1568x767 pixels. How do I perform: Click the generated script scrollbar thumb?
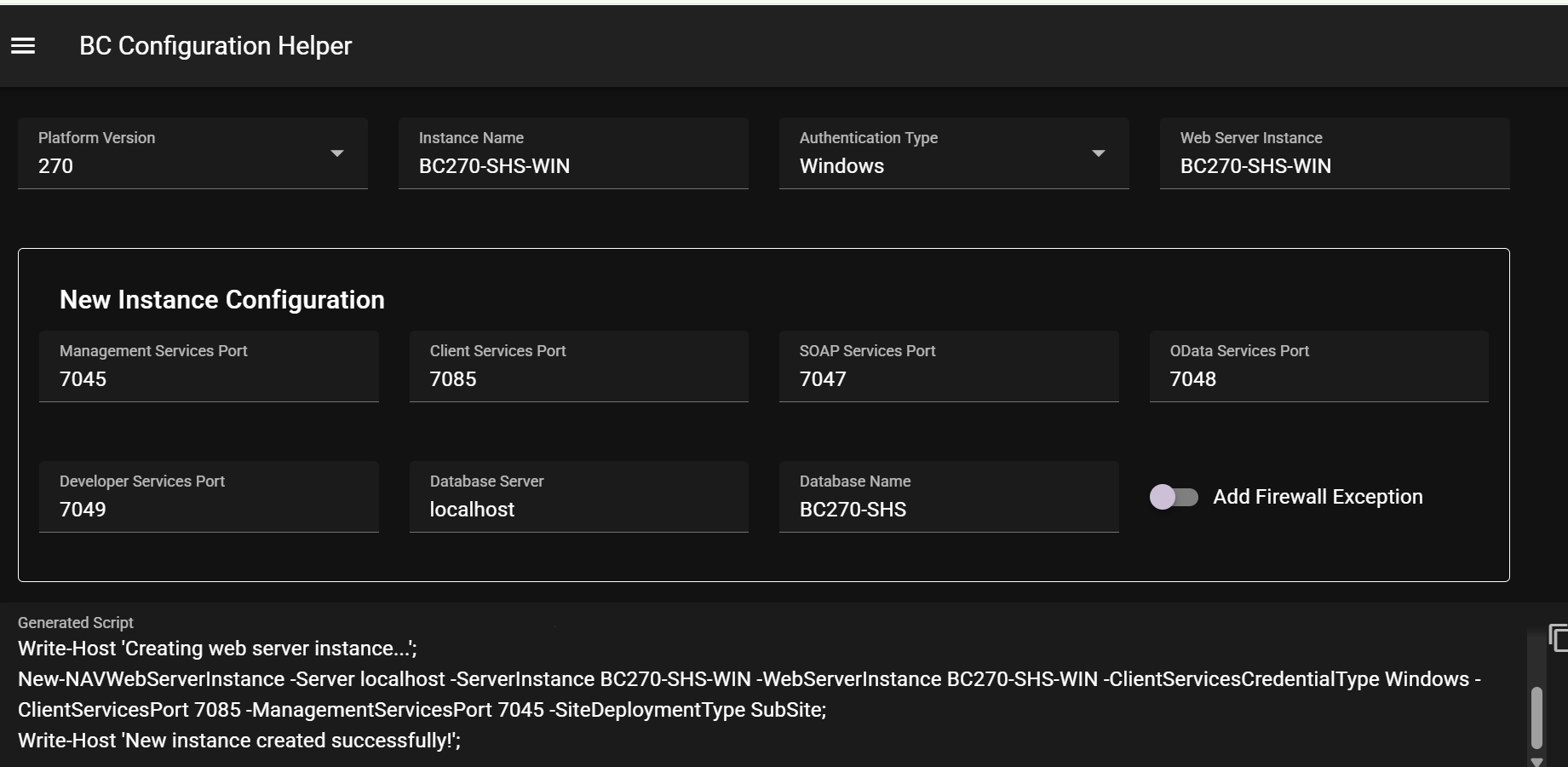tap(1536, 718)
